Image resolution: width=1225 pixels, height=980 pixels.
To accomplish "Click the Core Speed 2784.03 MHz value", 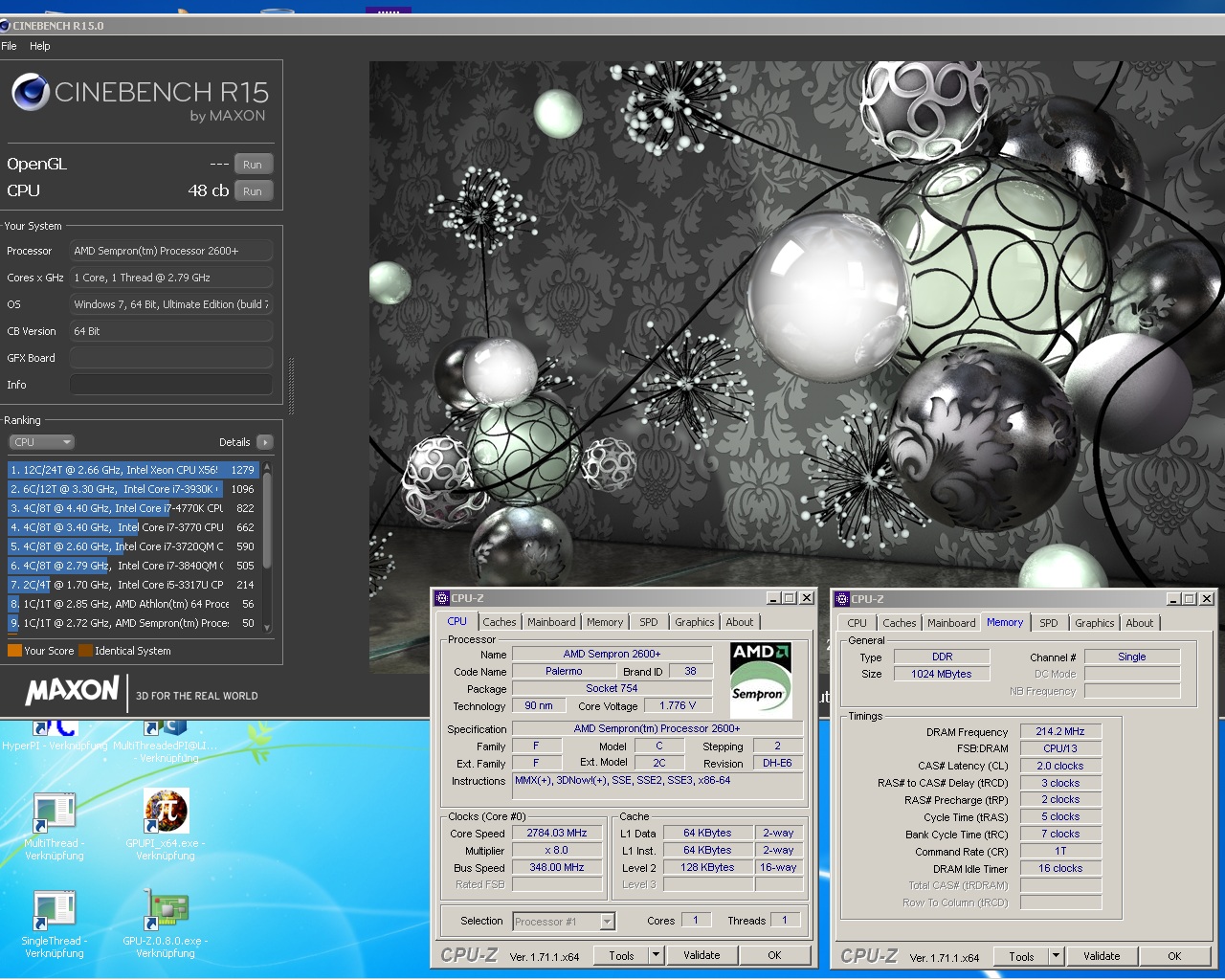I will 557,834.
